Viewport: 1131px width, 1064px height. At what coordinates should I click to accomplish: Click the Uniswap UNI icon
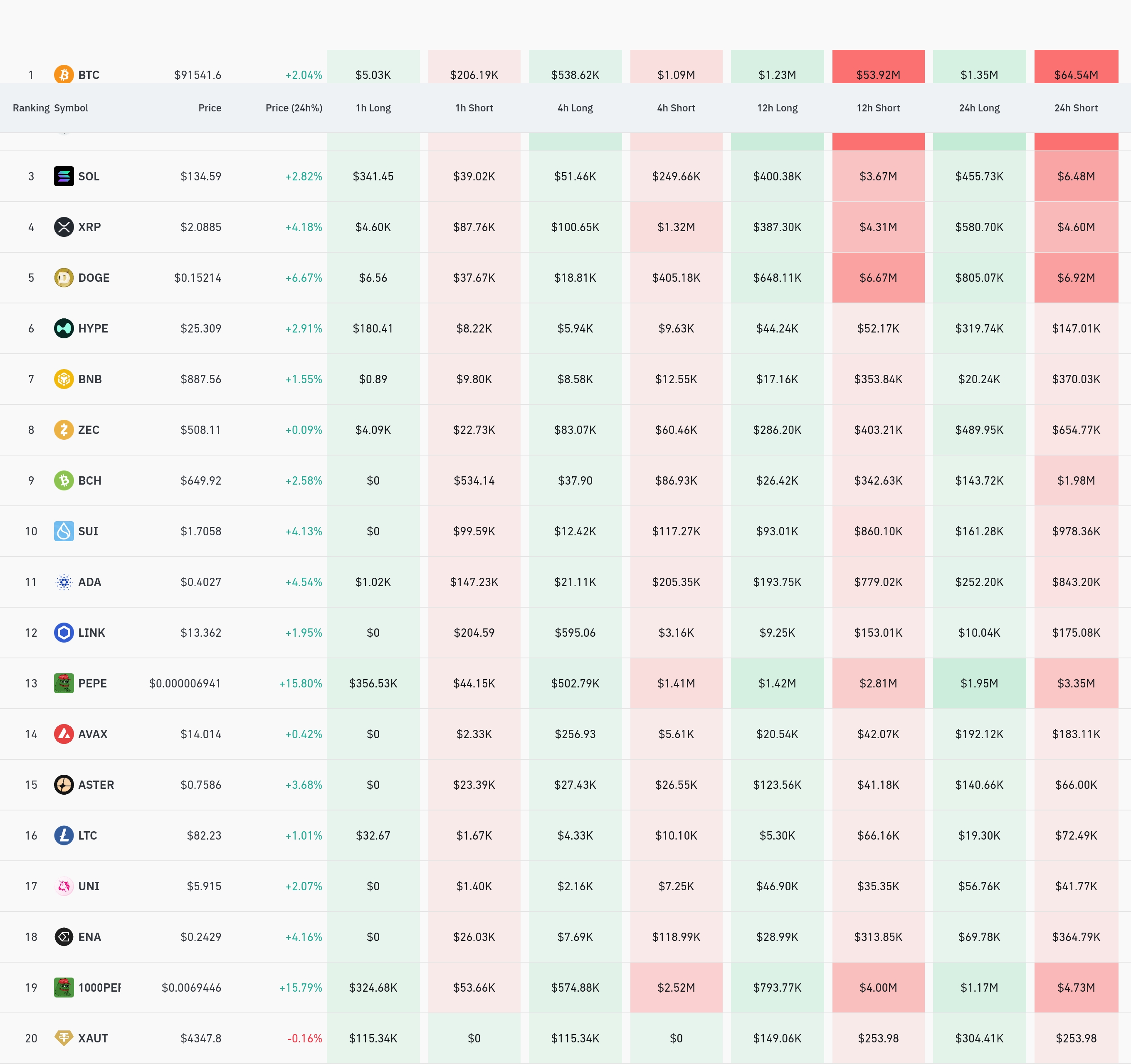click(64, 886)
